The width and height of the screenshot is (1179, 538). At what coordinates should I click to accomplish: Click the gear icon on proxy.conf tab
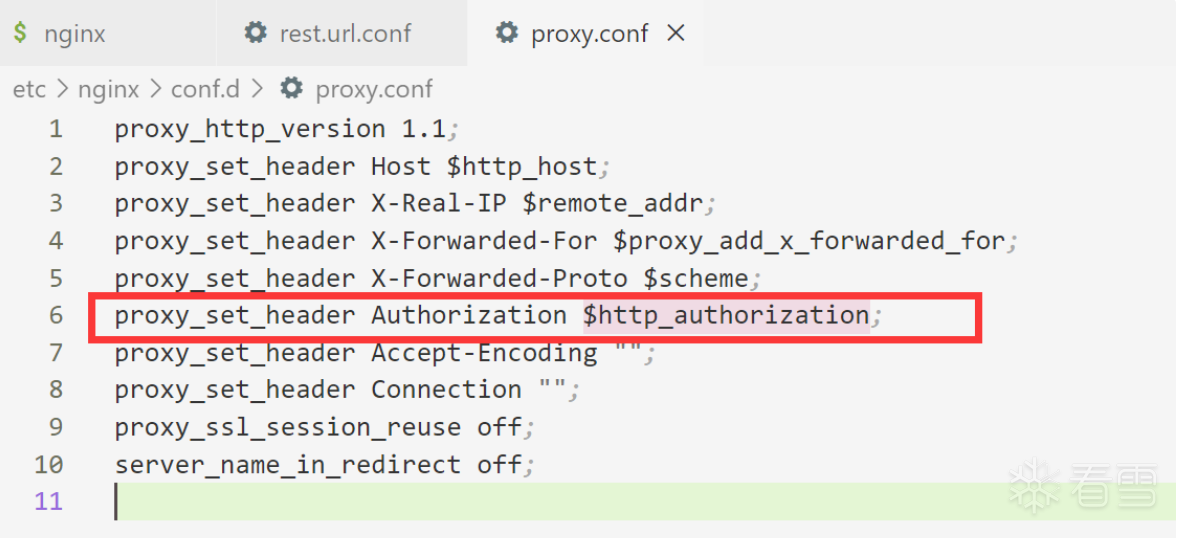coord(507,32)
